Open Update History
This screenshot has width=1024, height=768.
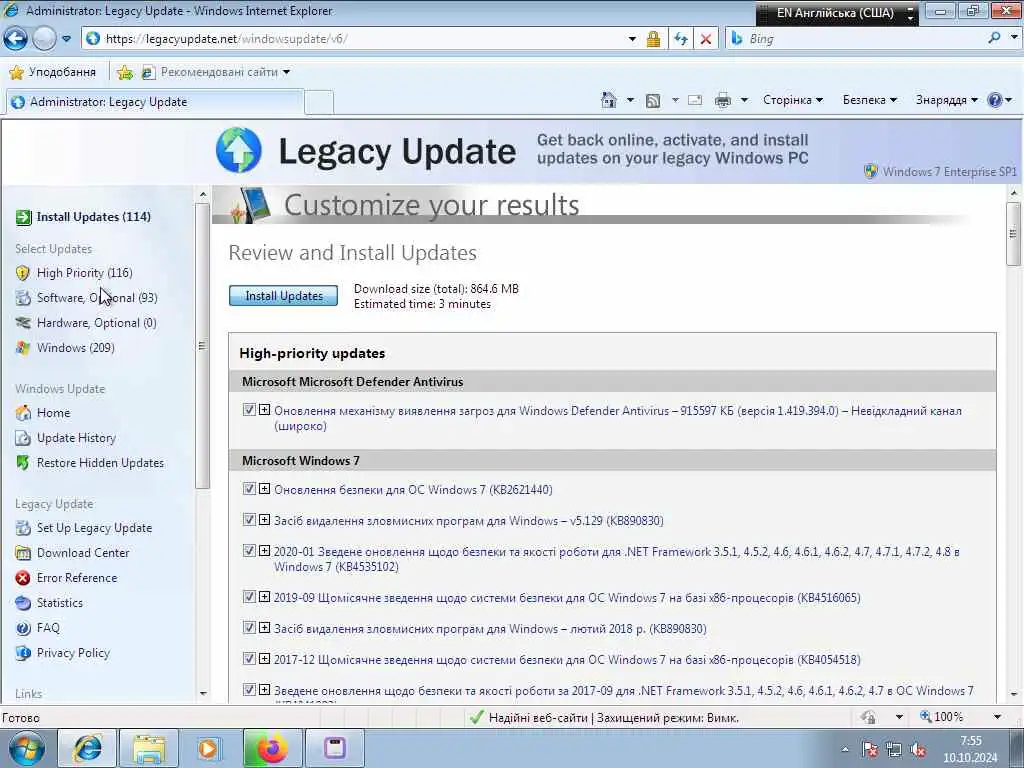[x=76, y=438]
